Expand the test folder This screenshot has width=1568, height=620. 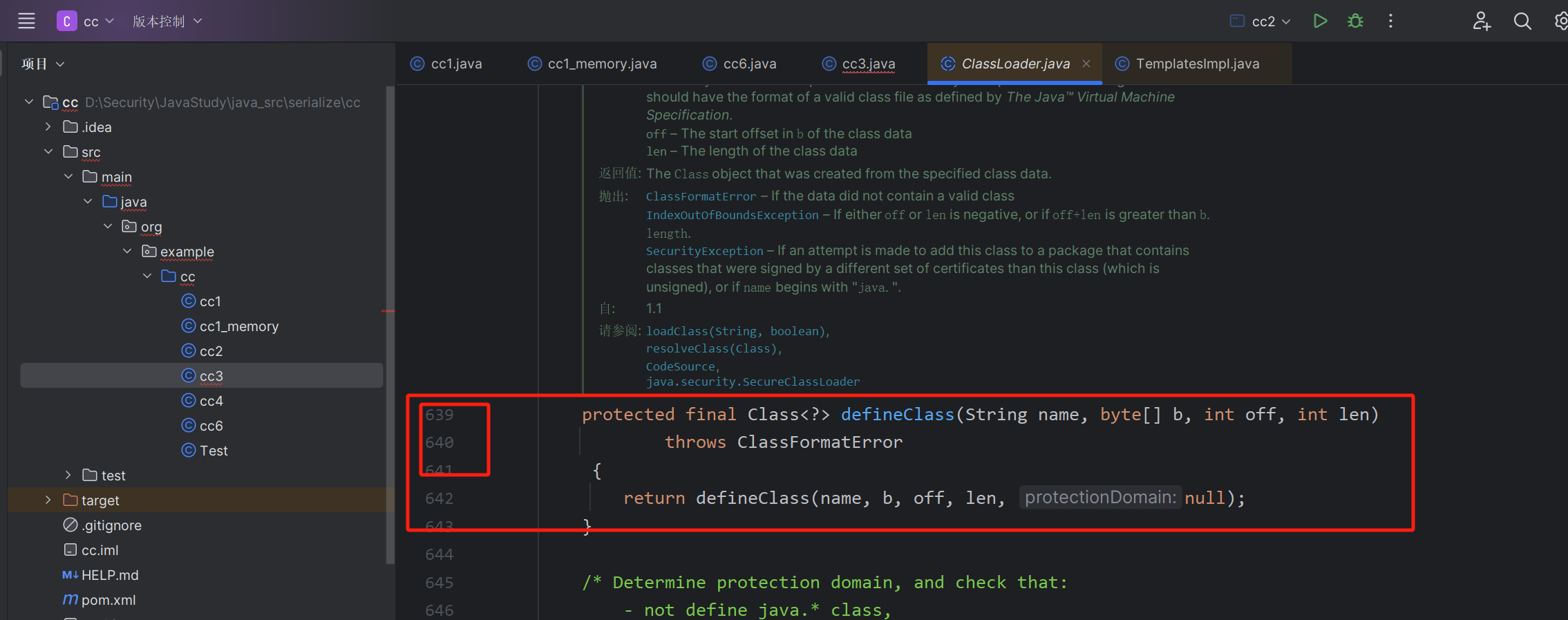68,475
